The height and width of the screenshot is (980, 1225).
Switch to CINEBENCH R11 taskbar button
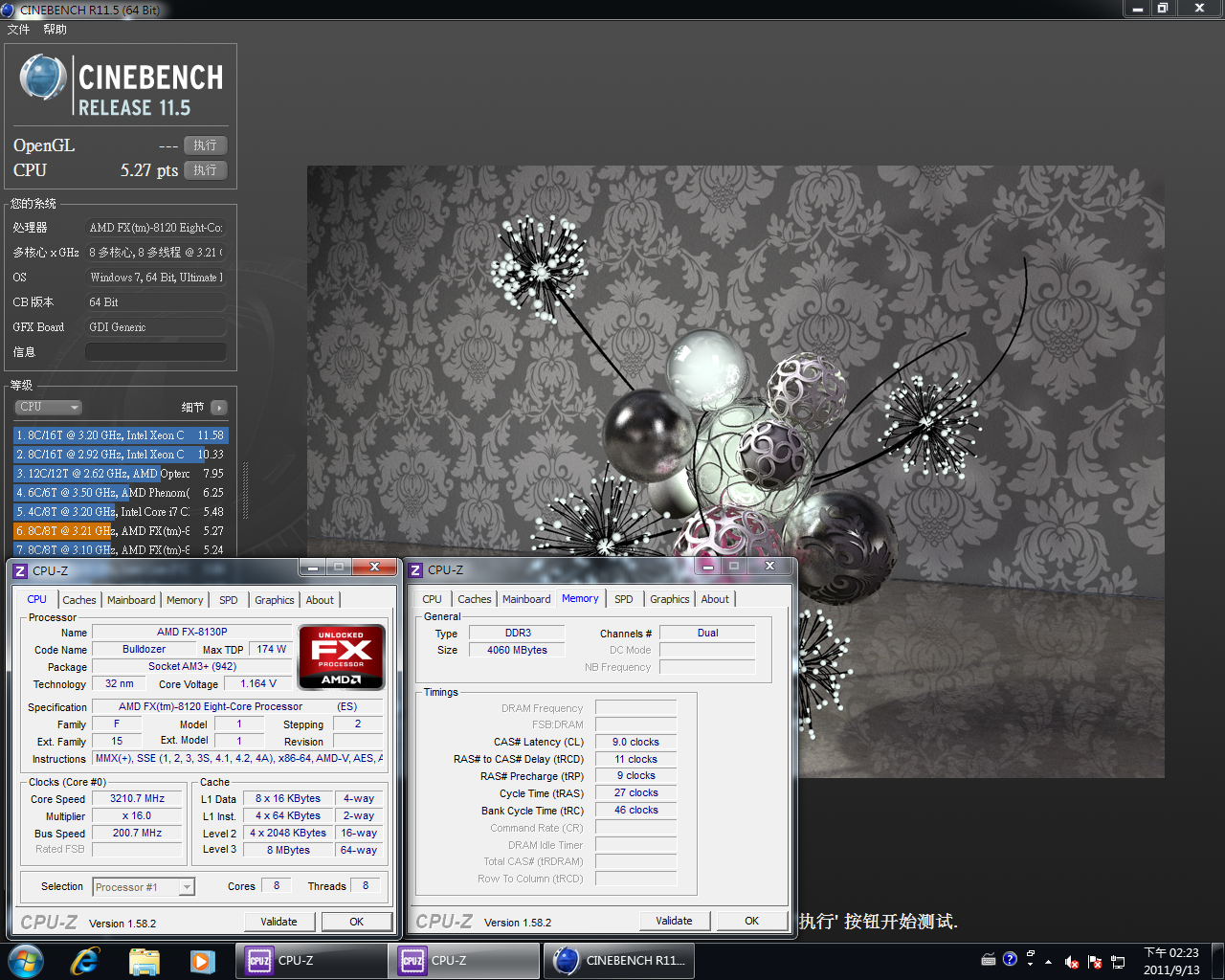[x=619, y=961]
